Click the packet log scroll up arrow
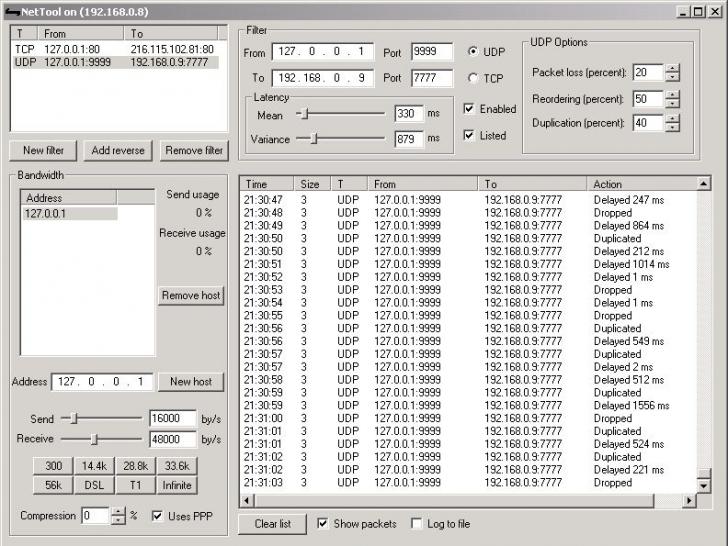 704,184
